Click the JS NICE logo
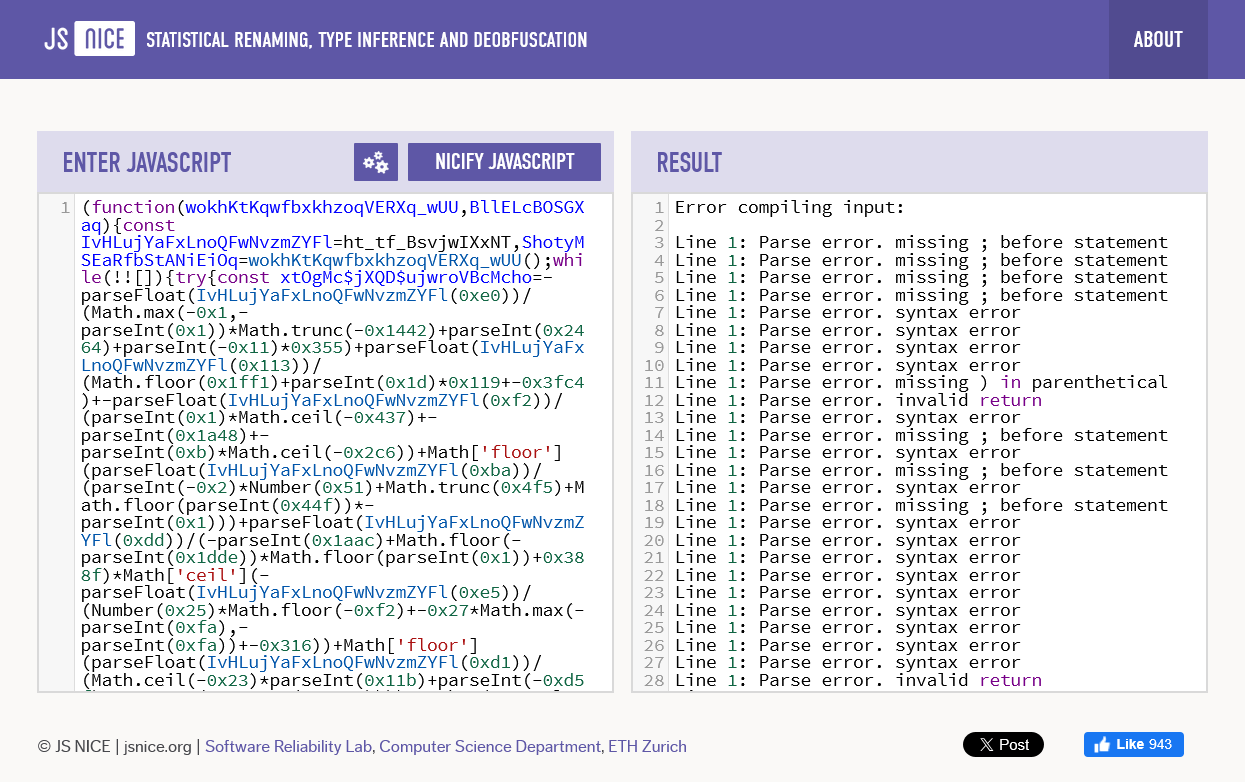Image resolution: width=1245 pixels, height=782 pixels. (90, 40)
